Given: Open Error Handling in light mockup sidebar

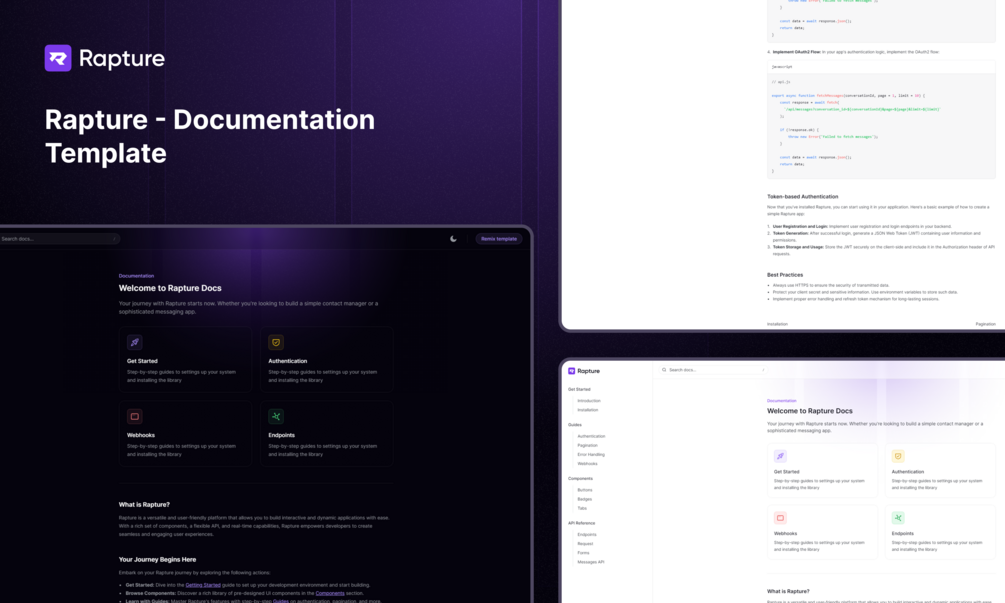Looking at the screenshot, I should tap(591, 454).
